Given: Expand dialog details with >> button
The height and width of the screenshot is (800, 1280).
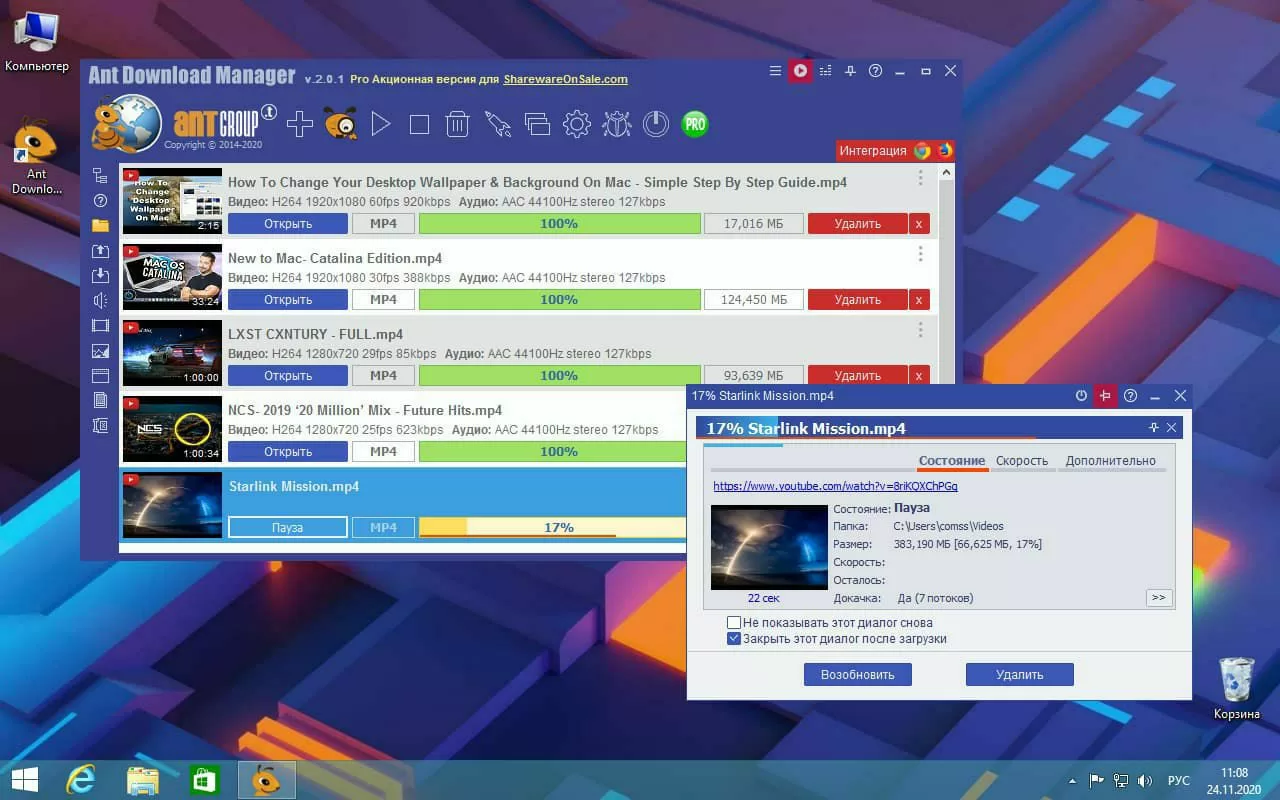Looking at the screenshot, I should click(1158, 598).
